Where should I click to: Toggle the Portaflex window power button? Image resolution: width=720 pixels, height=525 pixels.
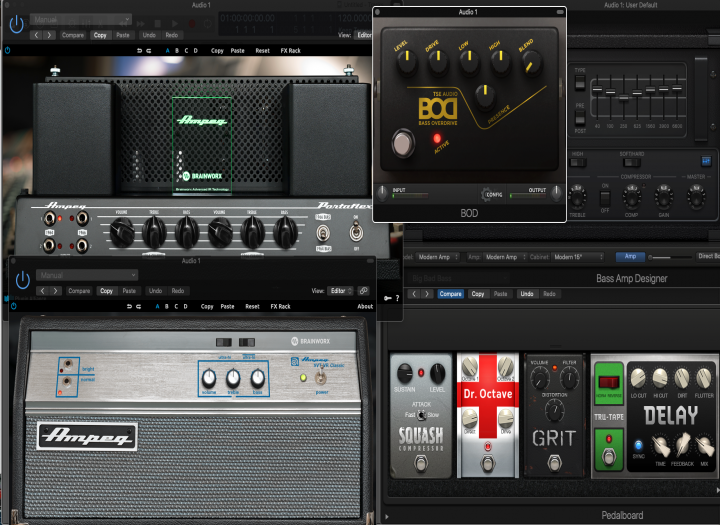(x=17, y=25)
